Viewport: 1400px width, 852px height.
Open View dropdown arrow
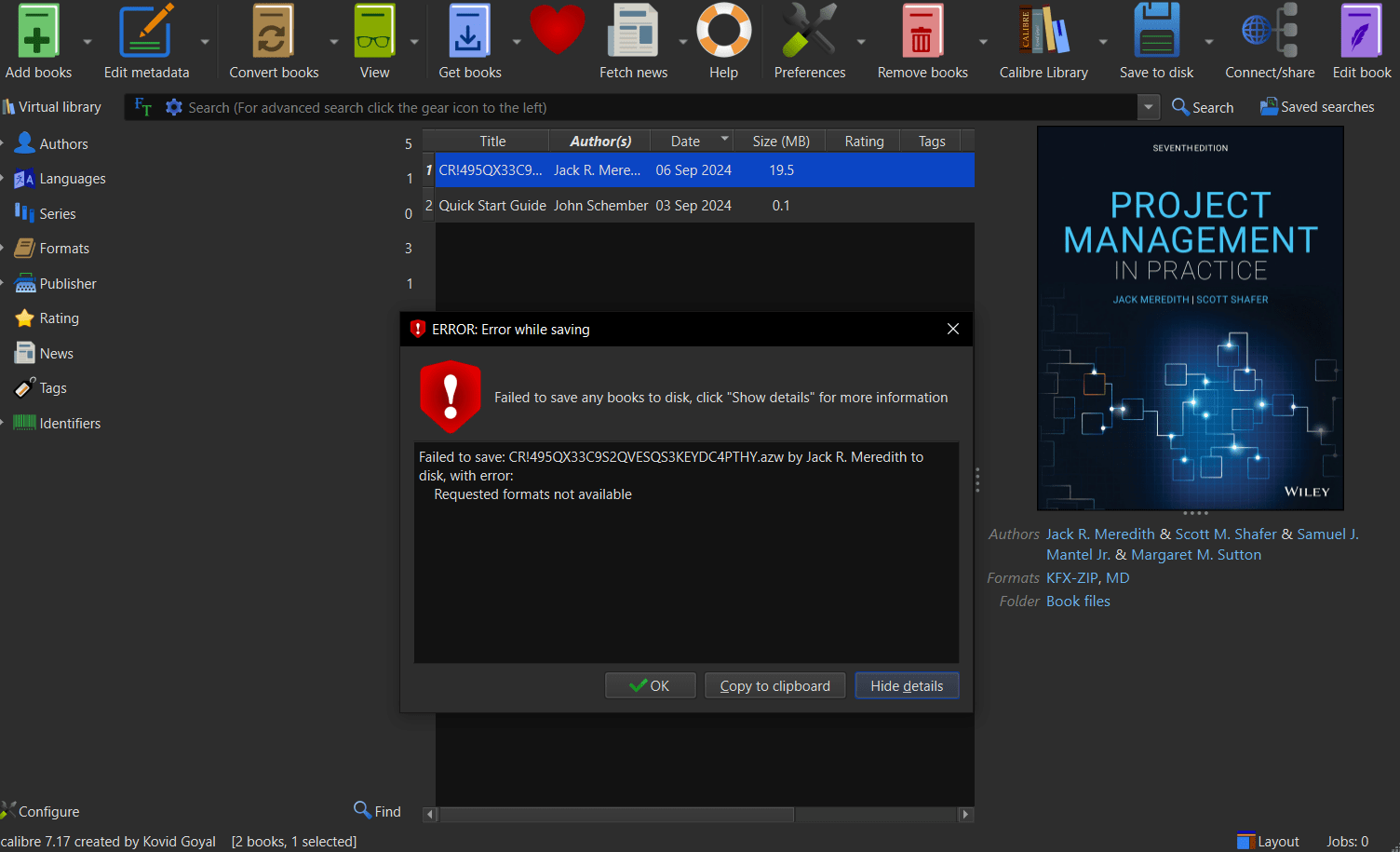414,42
